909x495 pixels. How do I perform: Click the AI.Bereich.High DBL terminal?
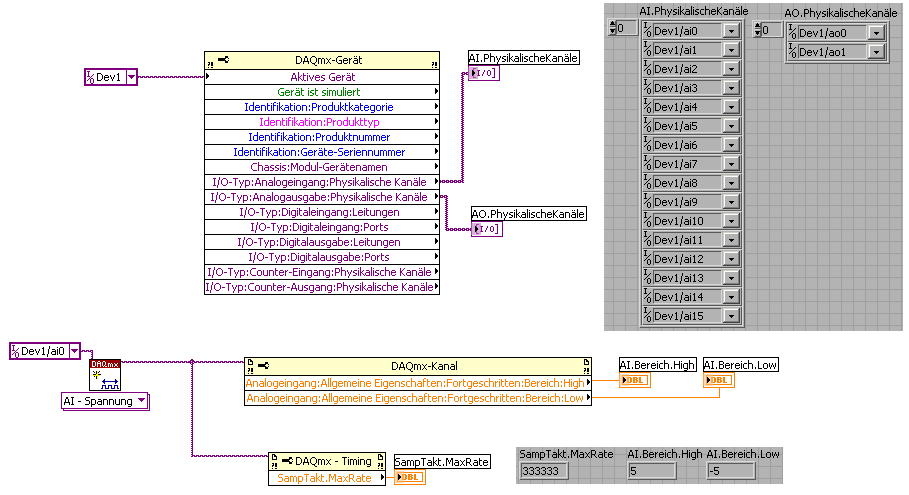(635, 380)
